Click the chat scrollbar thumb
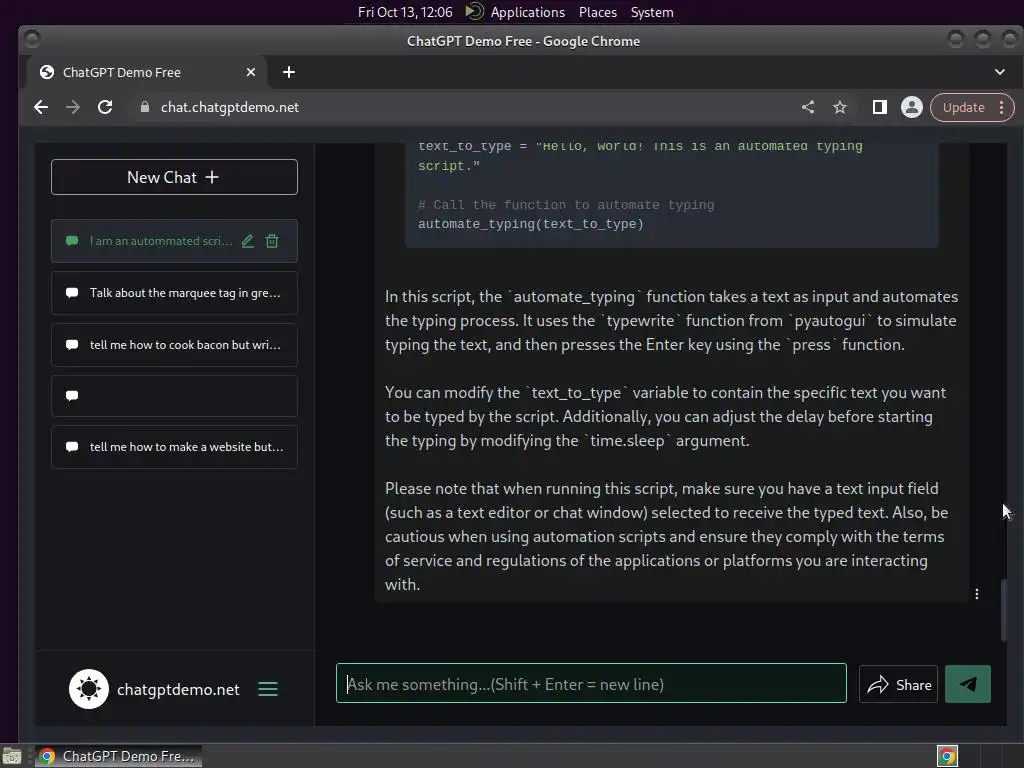Viewport: 1024px width, 768px height. [1004, 610]
